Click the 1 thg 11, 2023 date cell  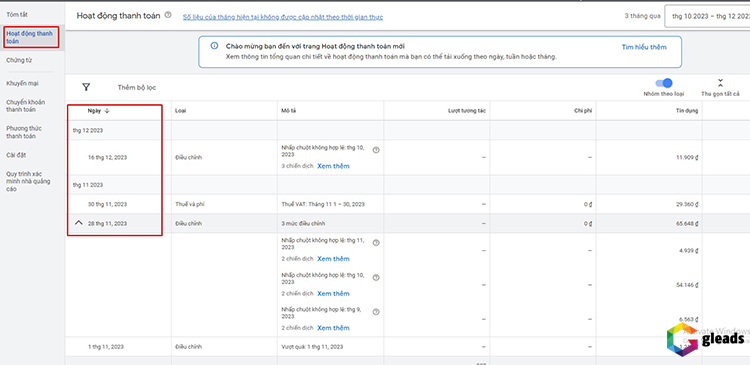click(106, 346)
